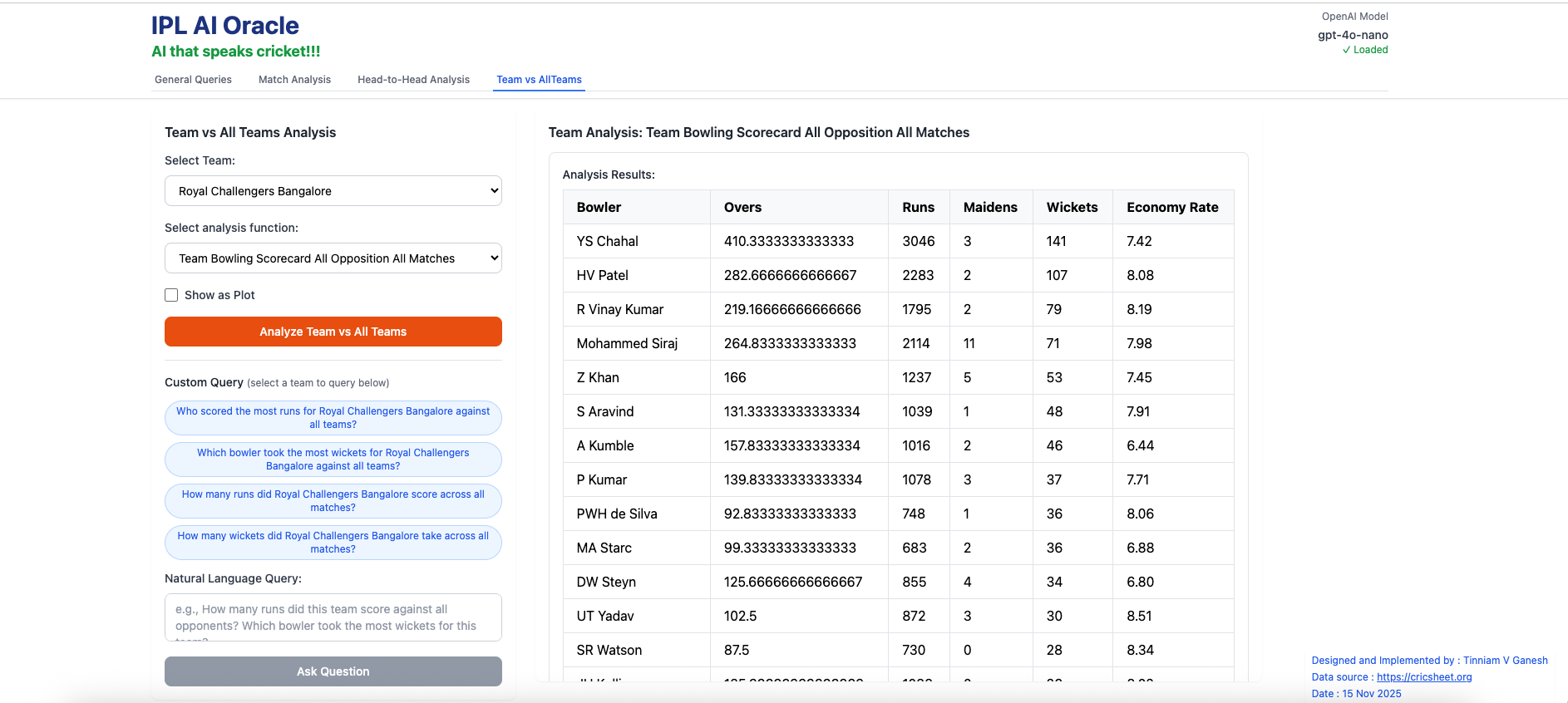Select the most runs scored query suggestion
This screenshot has width=1568, height=703.
[333, 418]
